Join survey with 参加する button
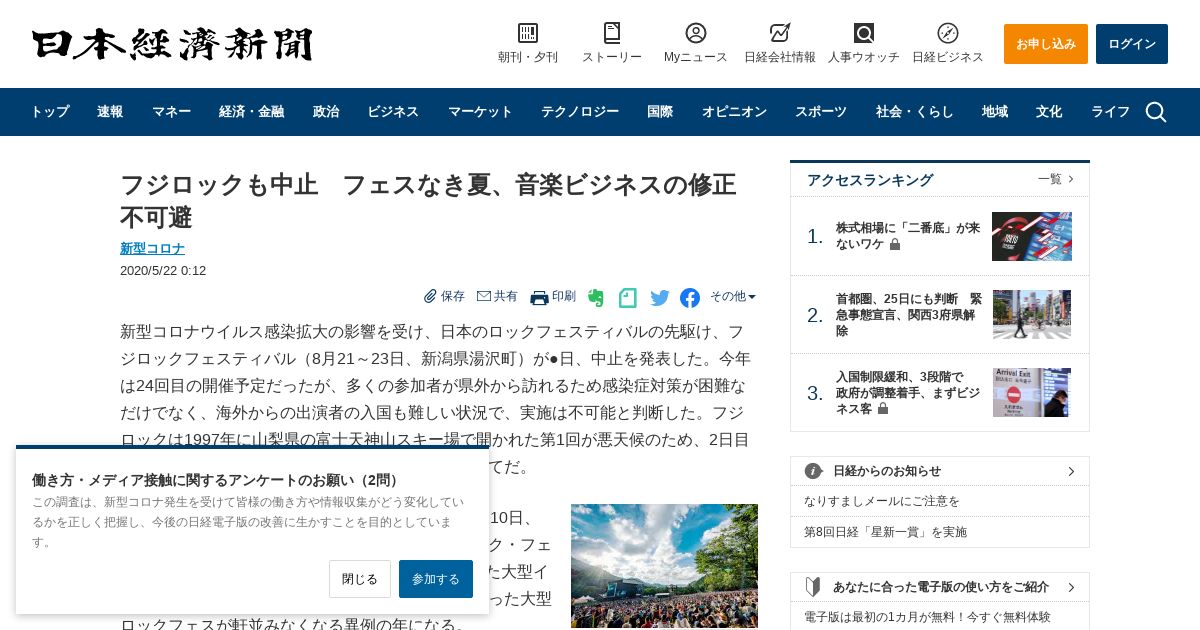 click(x=436, y=579)
